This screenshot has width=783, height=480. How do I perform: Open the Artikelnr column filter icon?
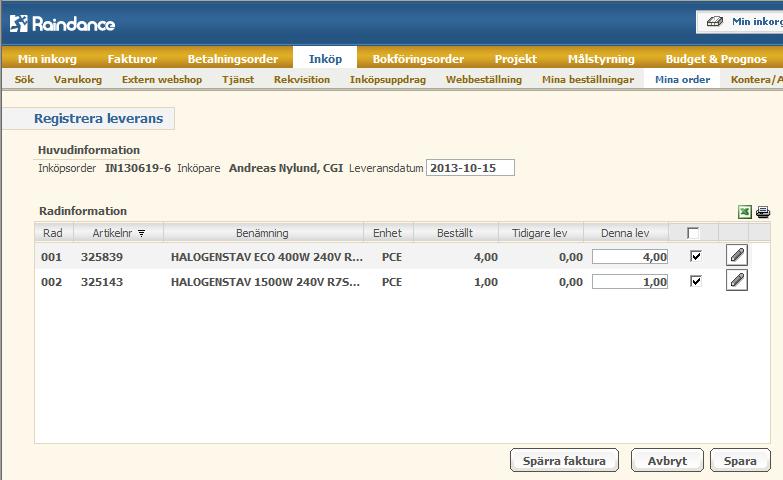coord(141,233)
